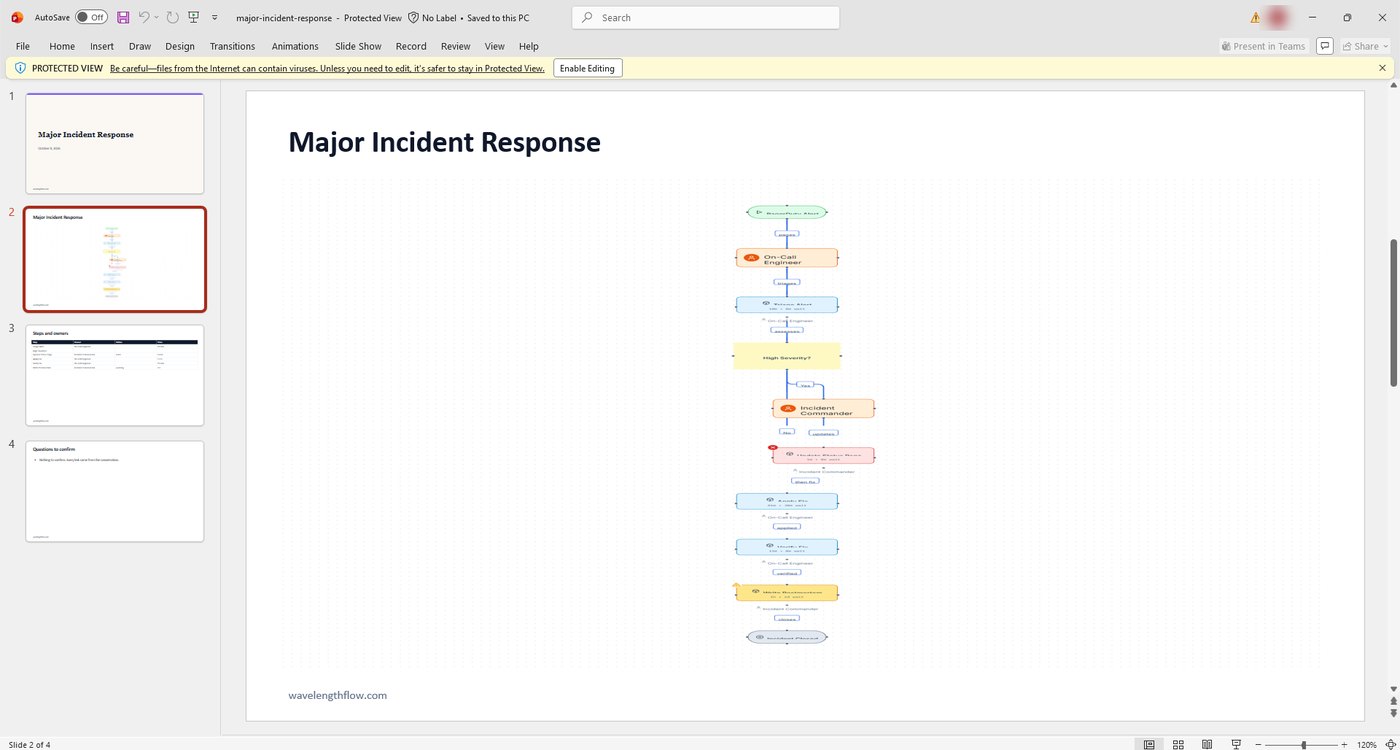Start Slide Show from status bar icon
Image resolution: width=1400 pixels, height=750 pixels.
pos(1236,744)
